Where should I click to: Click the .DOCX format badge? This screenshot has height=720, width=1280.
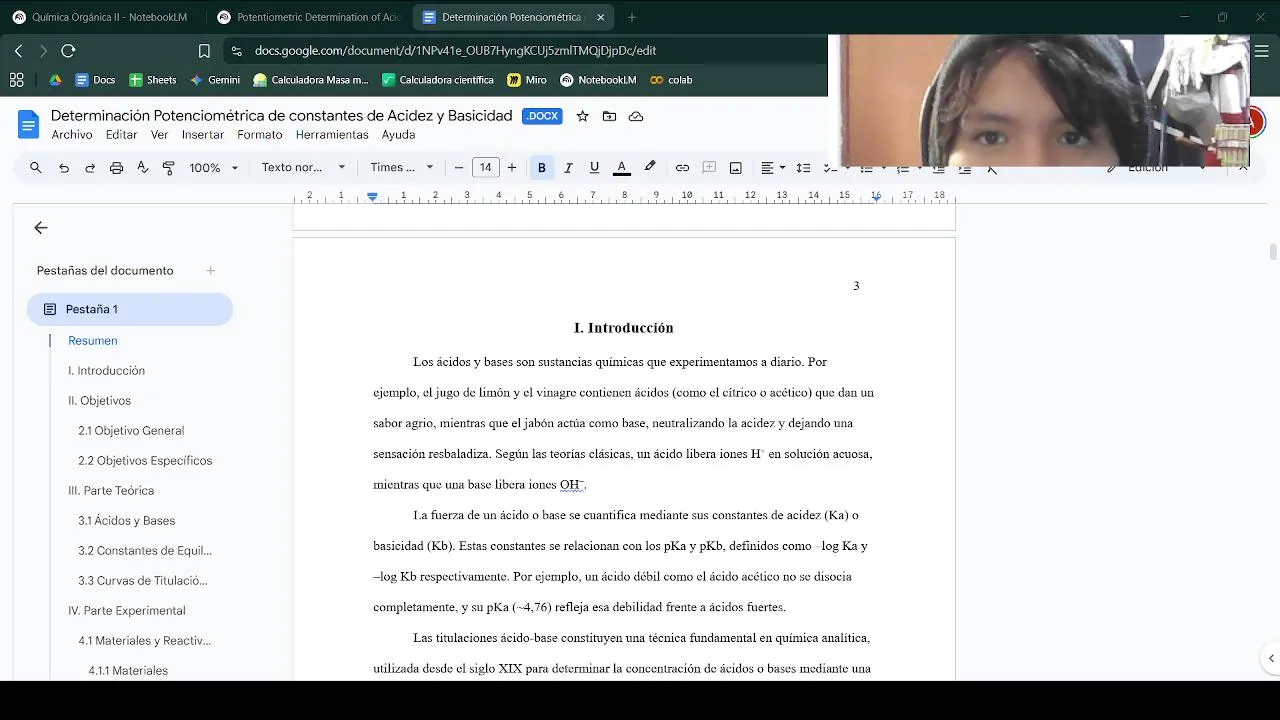pos(542,116)
